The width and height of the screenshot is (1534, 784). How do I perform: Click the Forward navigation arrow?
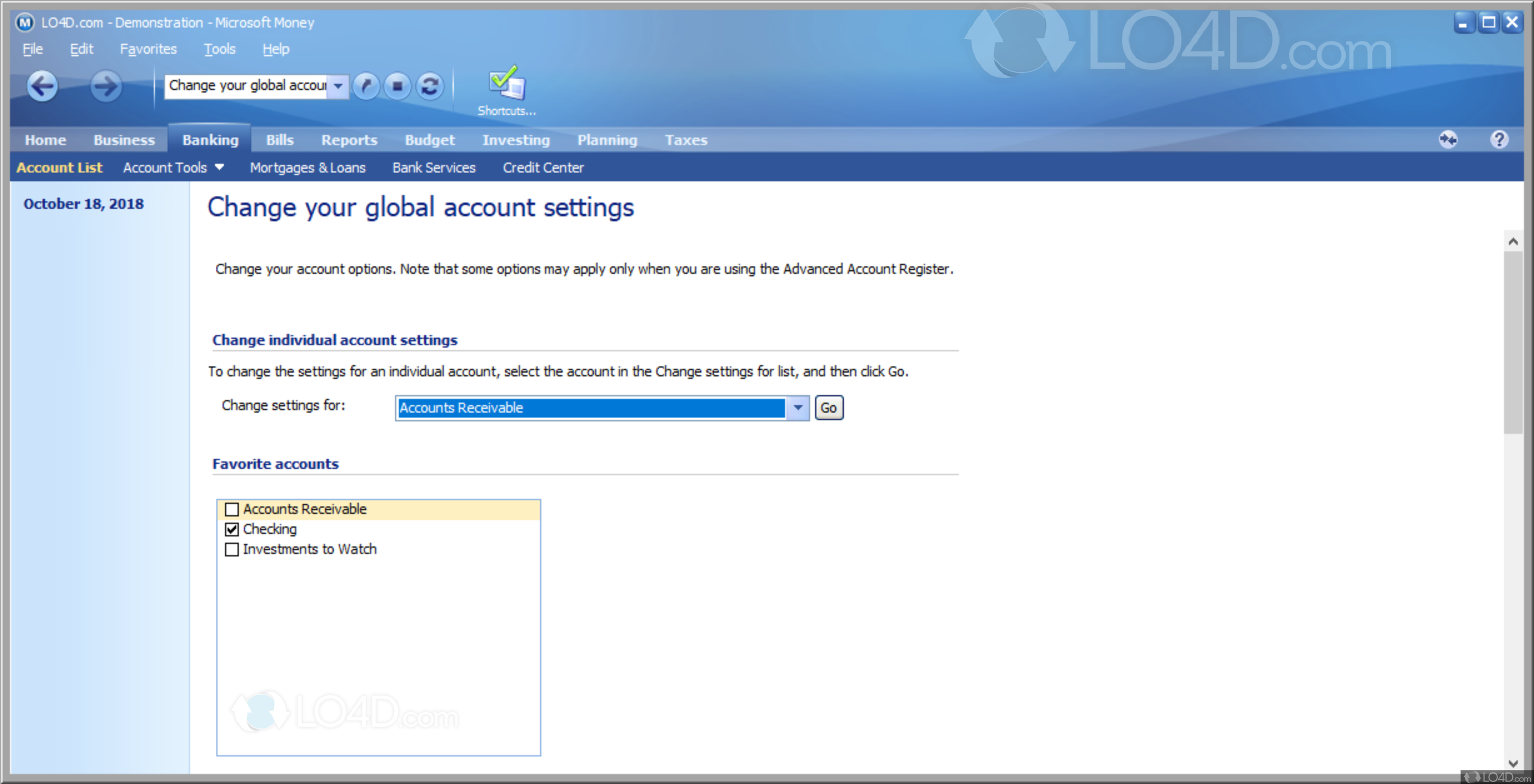click(105, 86)
